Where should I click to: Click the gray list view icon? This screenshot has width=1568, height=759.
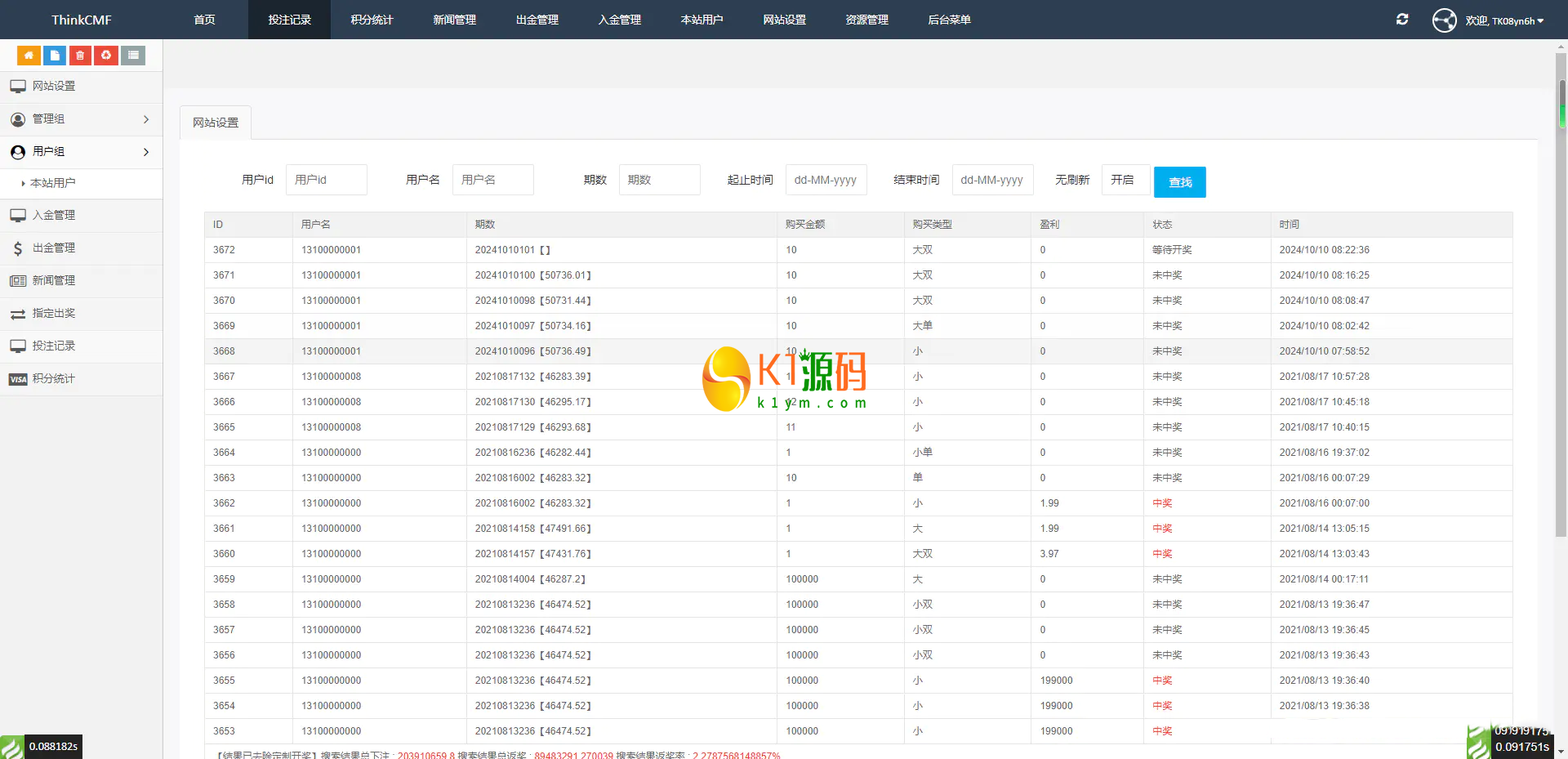click(133, 56)
